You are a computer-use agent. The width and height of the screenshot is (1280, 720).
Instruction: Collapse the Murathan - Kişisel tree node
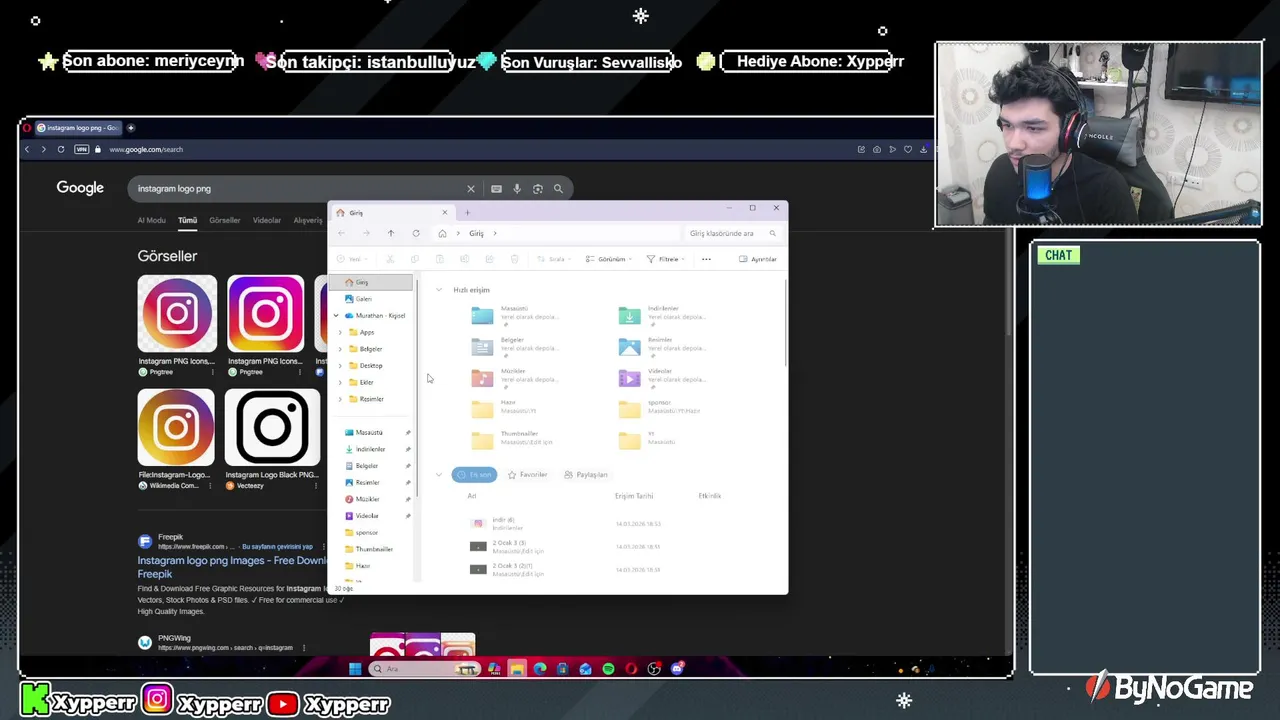pyautogui.click(x=336, y=316)
